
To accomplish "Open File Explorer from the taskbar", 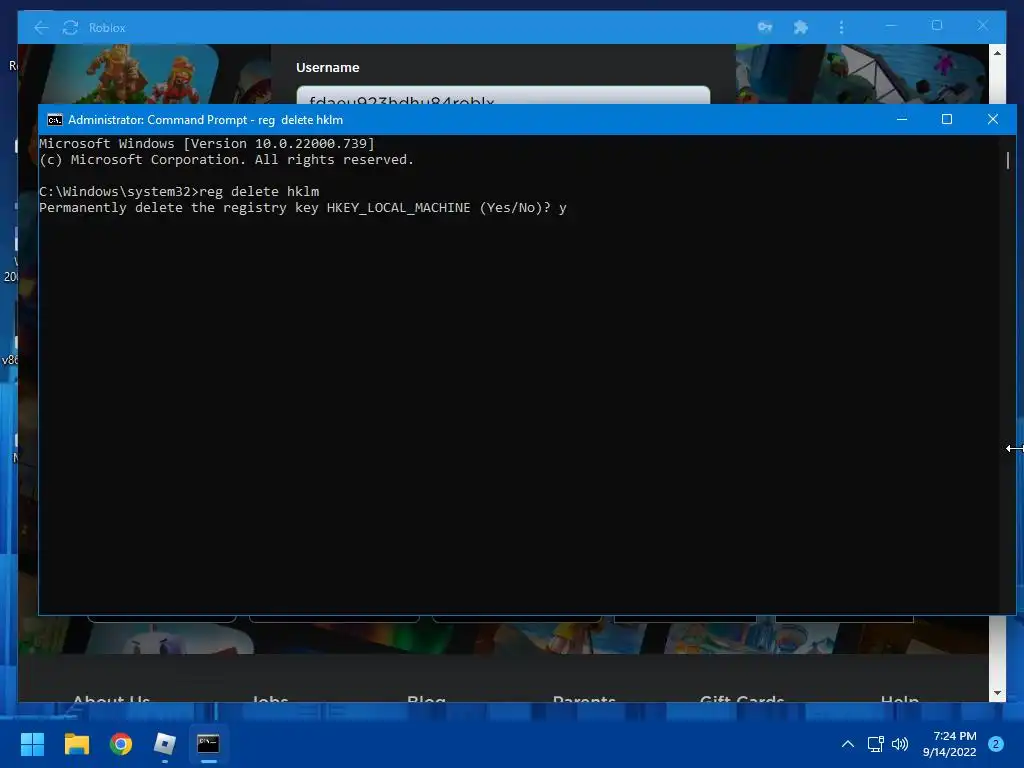I will 76,744.
